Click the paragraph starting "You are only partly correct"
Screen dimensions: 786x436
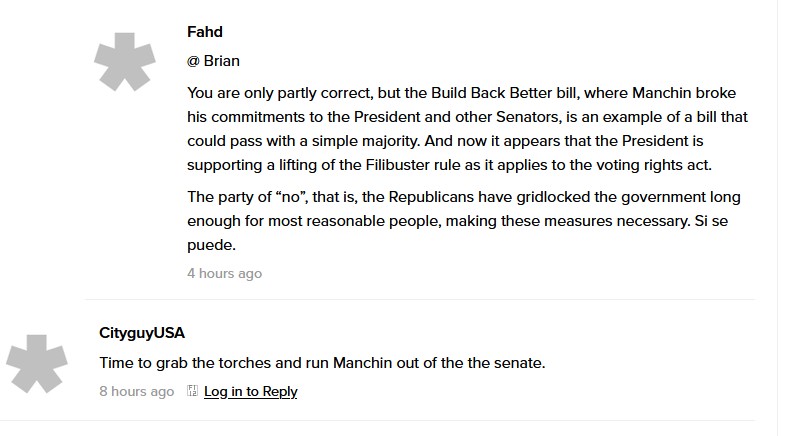[x=465, y=129]
